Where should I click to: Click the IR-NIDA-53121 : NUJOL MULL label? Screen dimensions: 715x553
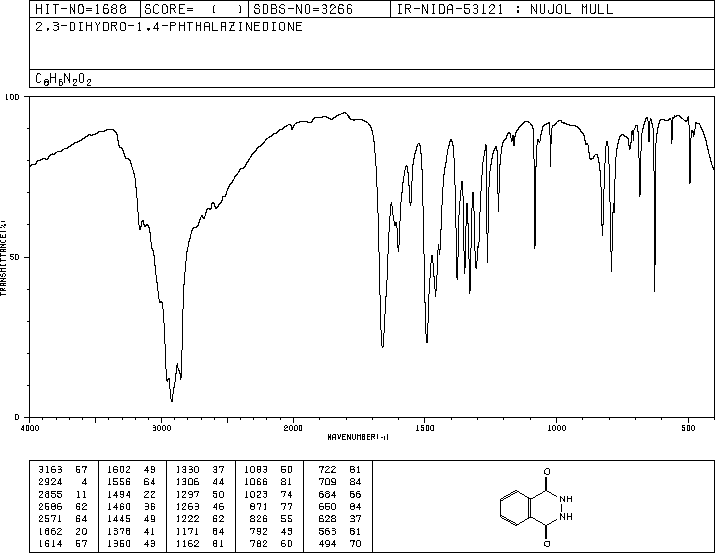(x=505, y=9)
